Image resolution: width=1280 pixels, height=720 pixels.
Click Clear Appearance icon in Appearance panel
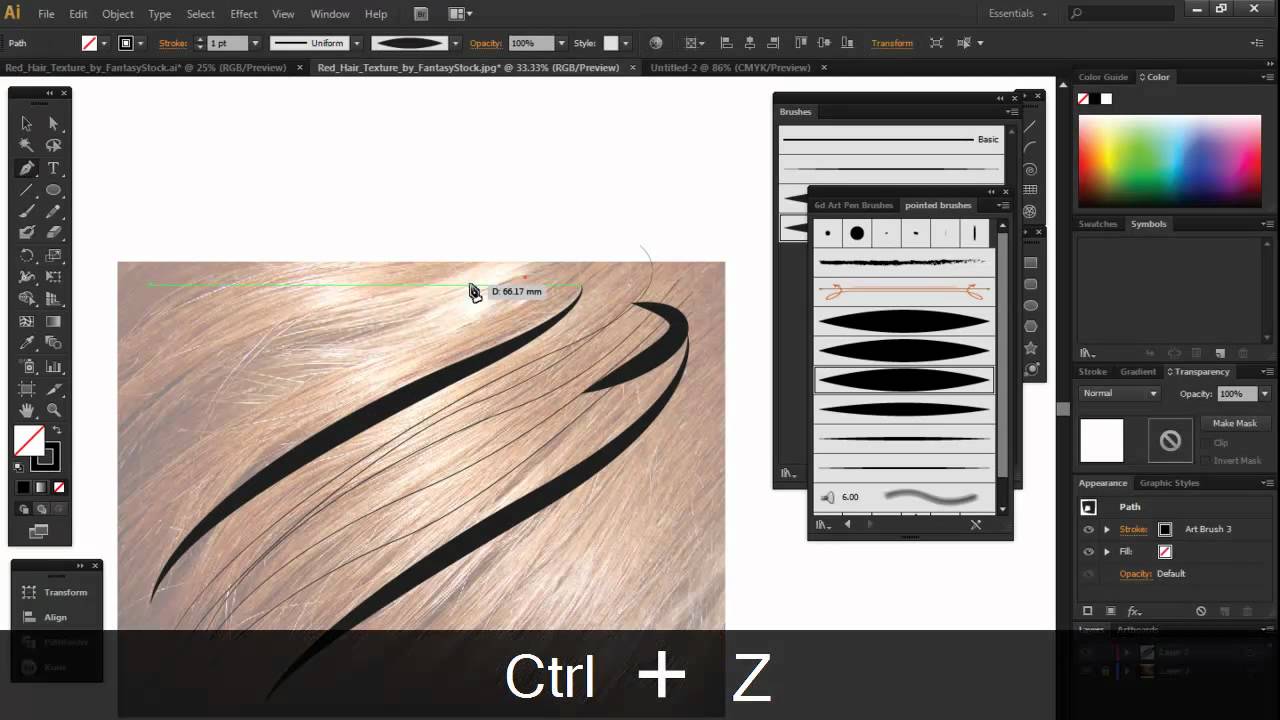click(1201, 611)
